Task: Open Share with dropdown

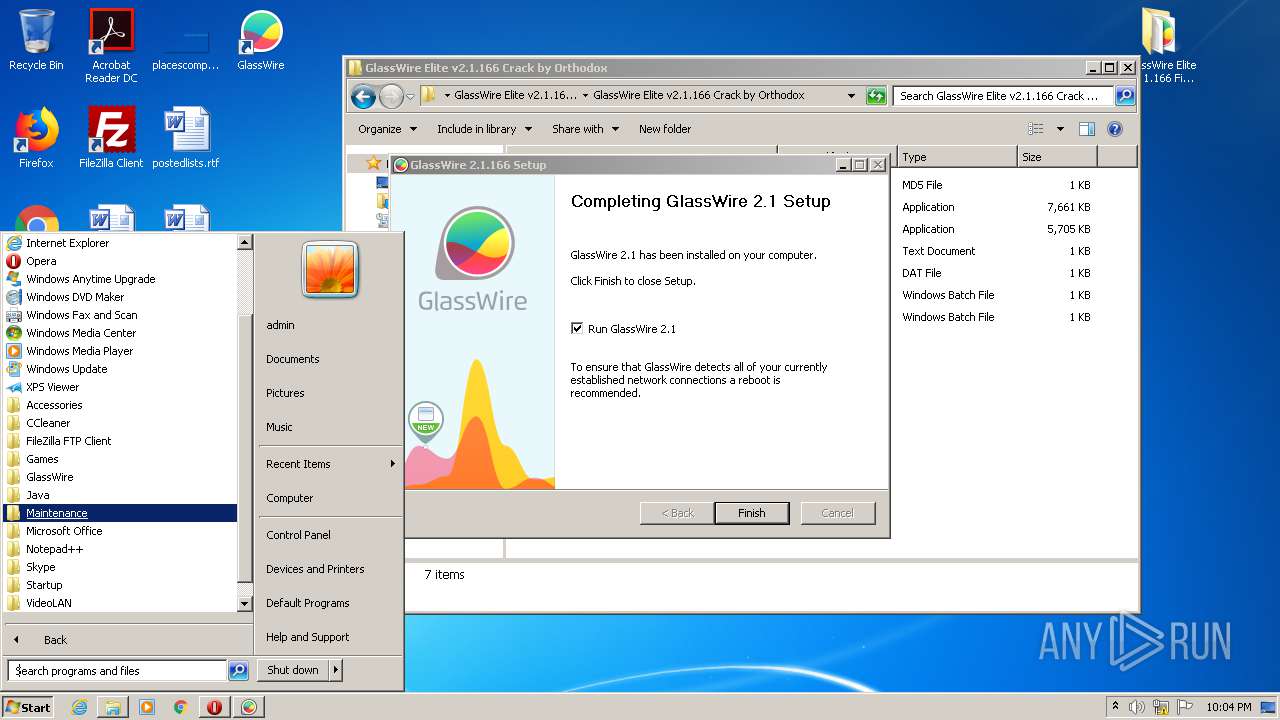Action: coord(585,129)
